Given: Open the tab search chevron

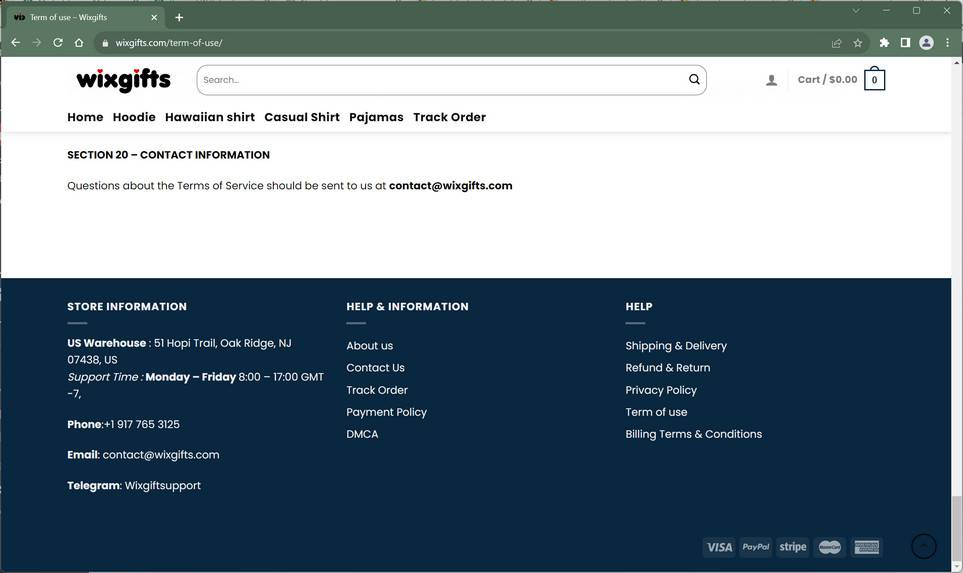Looking at the screenshot, I should click(x=856, y=10).
